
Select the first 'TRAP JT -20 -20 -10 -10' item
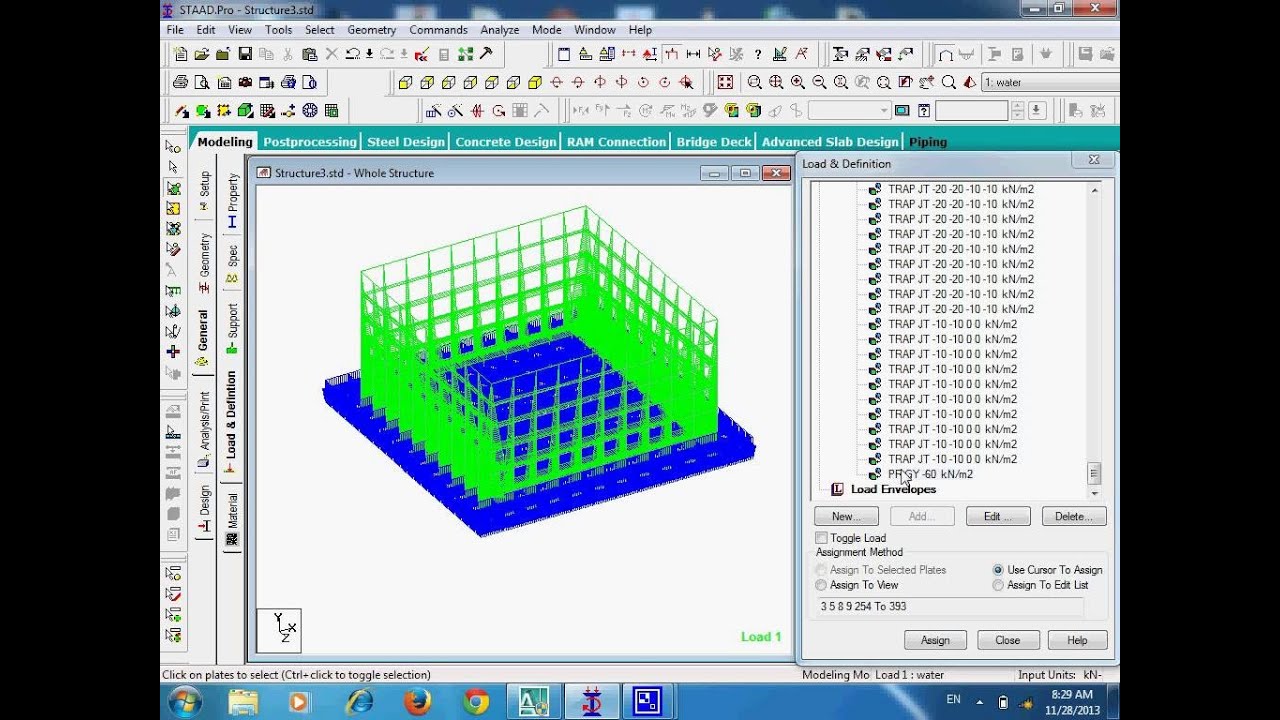pyautogui.click(x=961, y=189)
